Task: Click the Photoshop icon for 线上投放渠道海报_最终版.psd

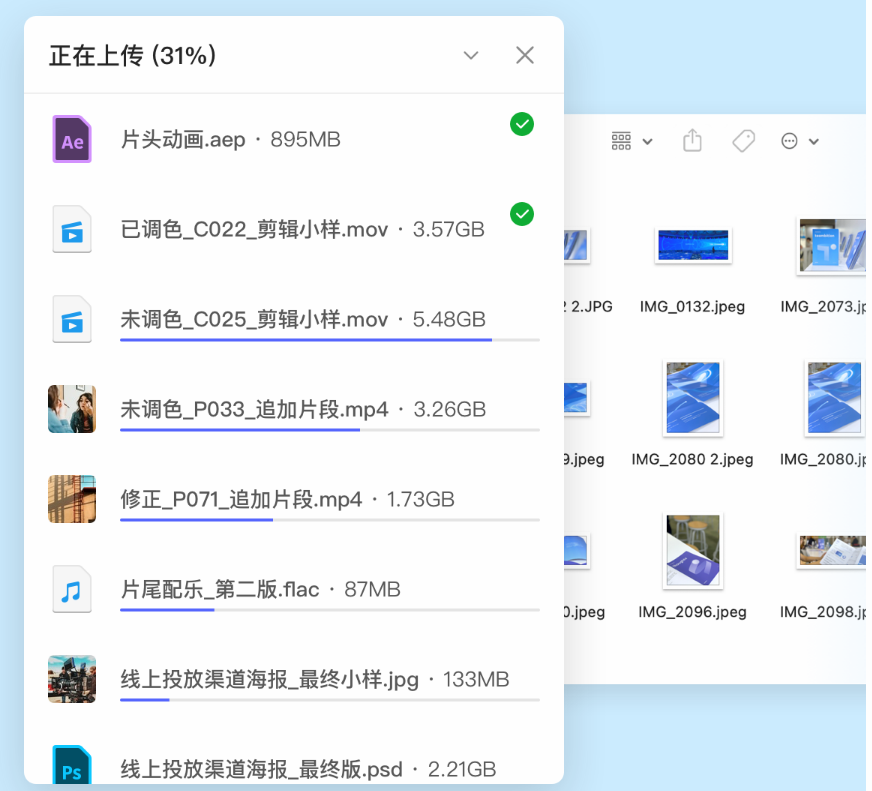Action: (72, 767)
